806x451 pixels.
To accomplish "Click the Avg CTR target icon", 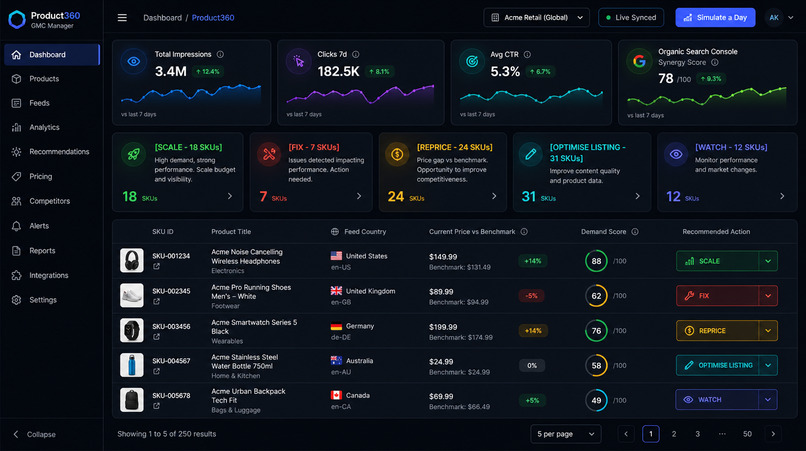I will point(471,61).
